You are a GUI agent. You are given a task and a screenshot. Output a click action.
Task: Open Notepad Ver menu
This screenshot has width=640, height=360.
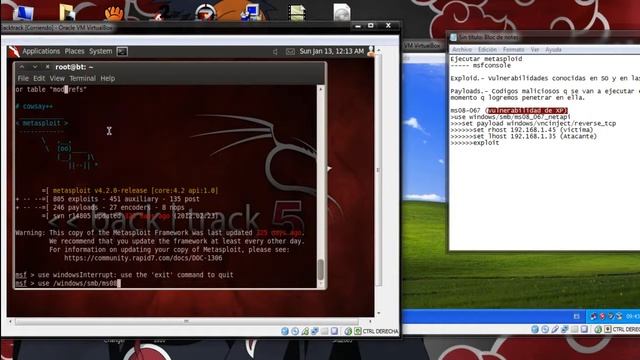tap(535, 49)
